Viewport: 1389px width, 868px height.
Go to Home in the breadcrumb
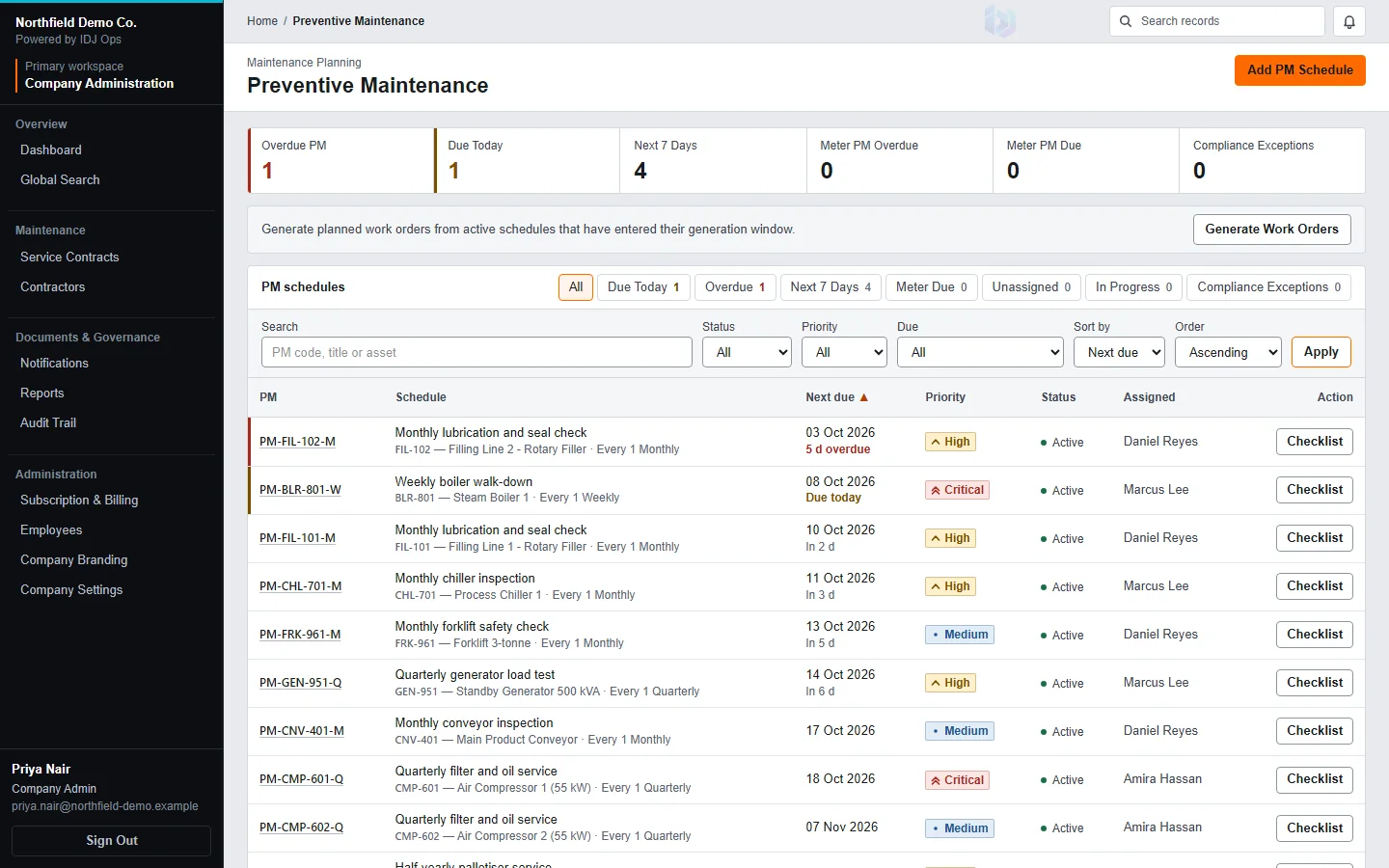pyautogui.click(x=262, y=21)
